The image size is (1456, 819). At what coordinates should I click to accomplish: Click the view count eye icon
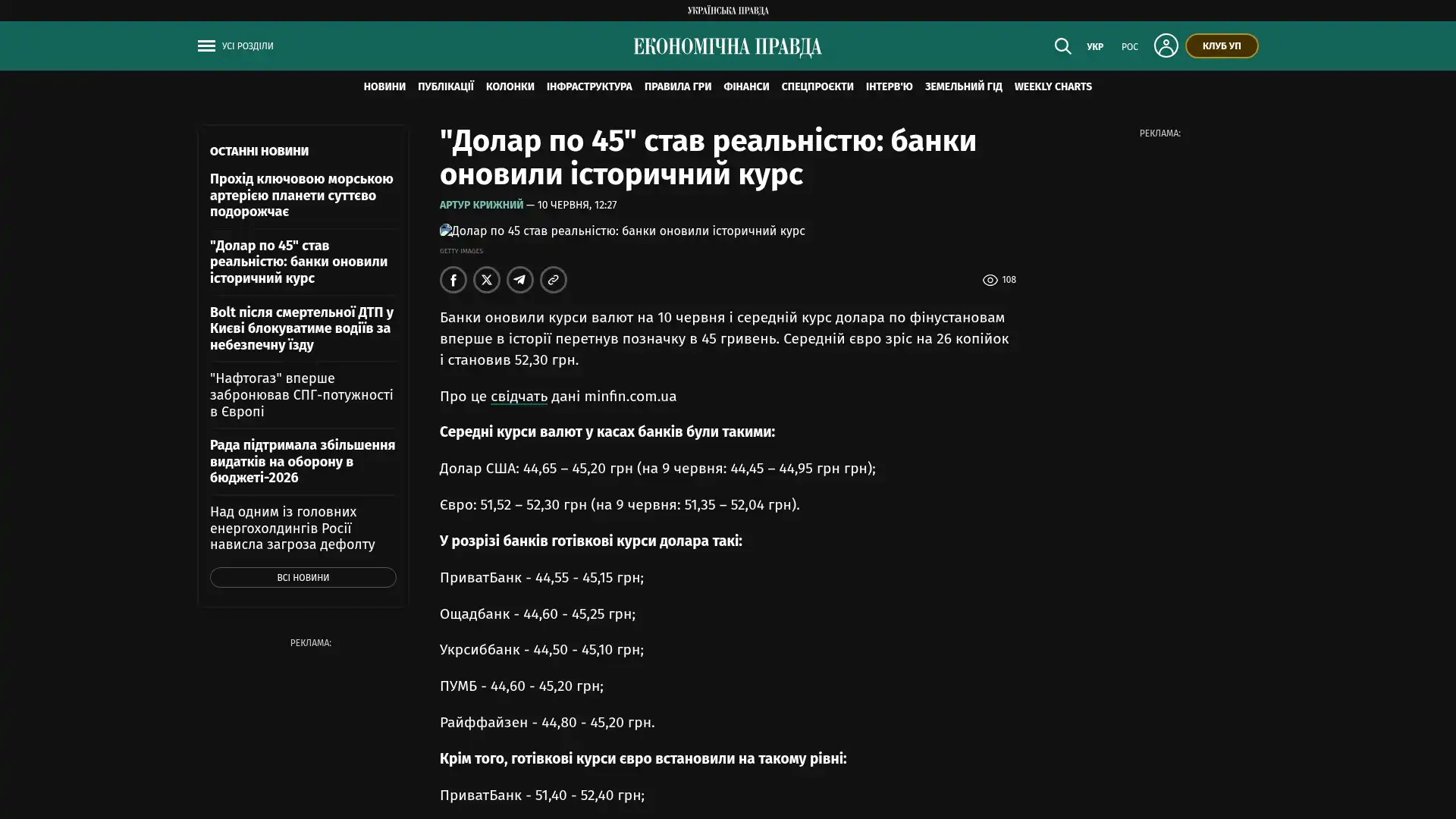(990, 281)
